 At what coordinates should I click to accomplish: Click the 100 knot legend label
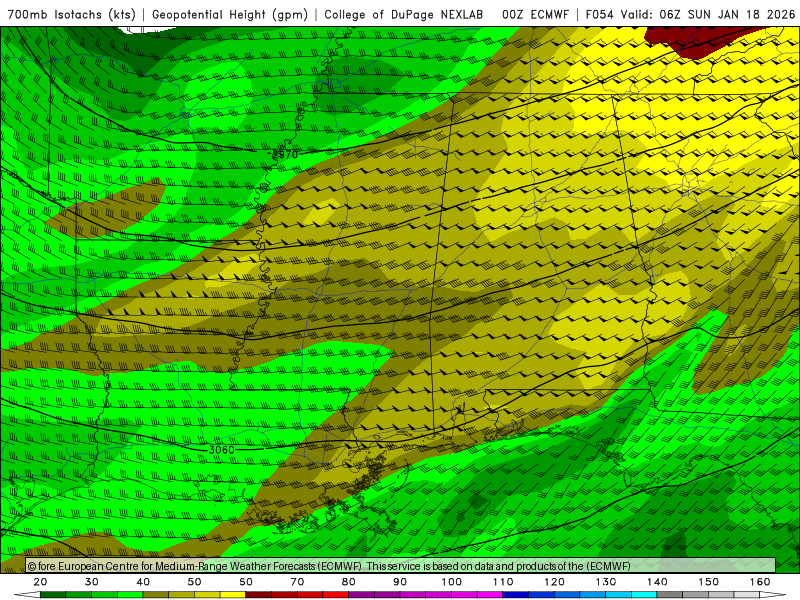point(452,582)
